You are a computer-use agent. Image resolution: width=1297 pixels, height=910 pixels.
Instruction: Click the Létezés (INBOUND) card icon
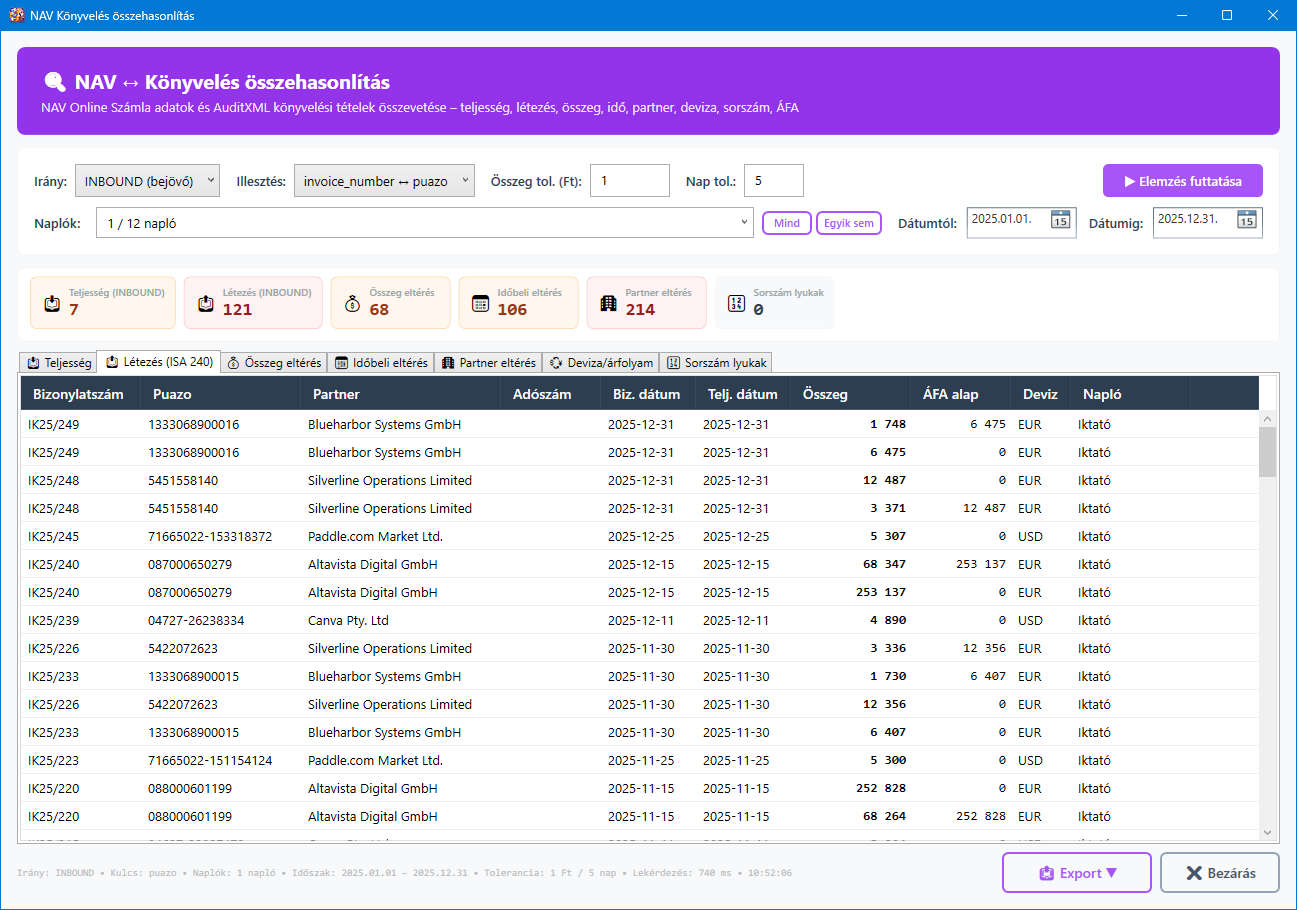(206, 303)
